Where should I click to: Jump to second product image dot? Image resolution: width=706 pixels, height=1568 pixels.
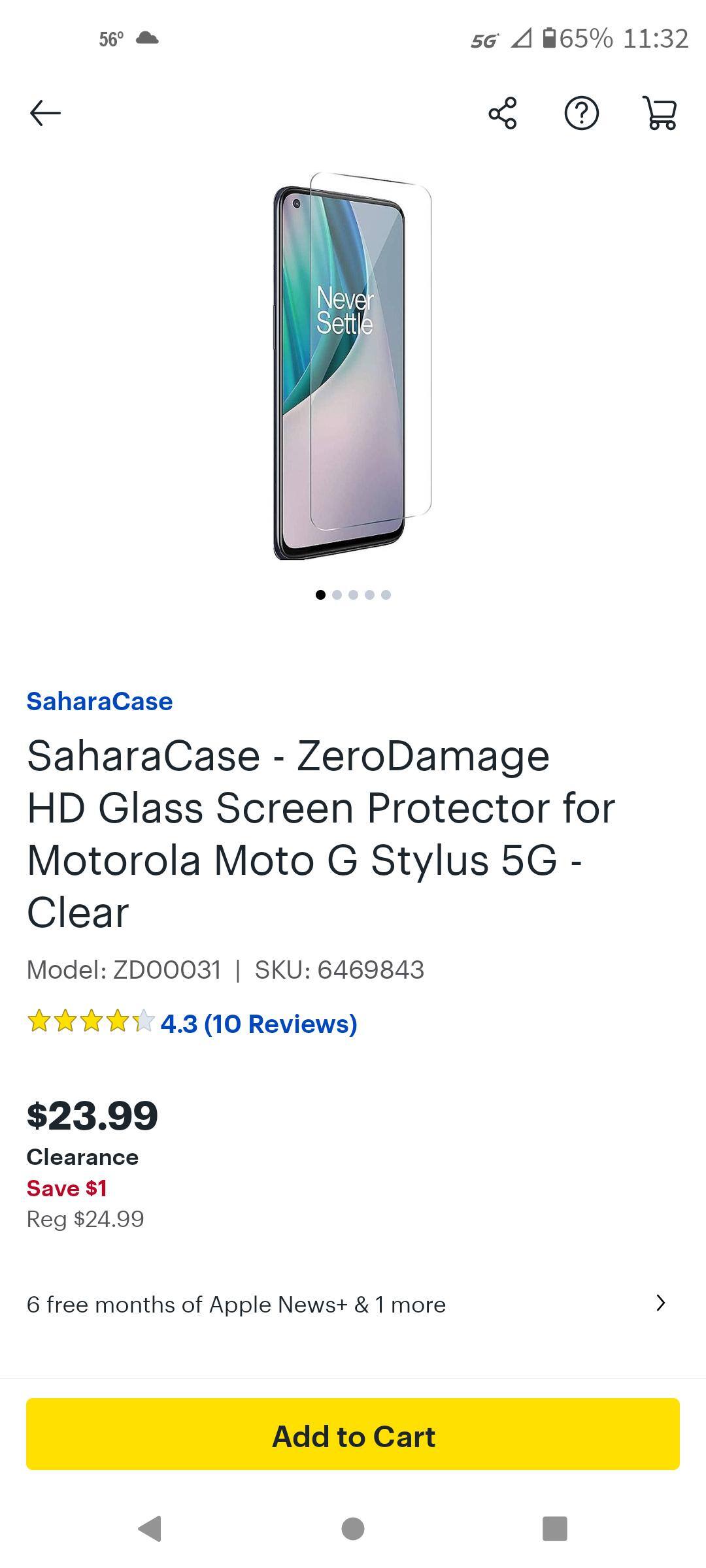pyautogui.click(x=337, y=595)
